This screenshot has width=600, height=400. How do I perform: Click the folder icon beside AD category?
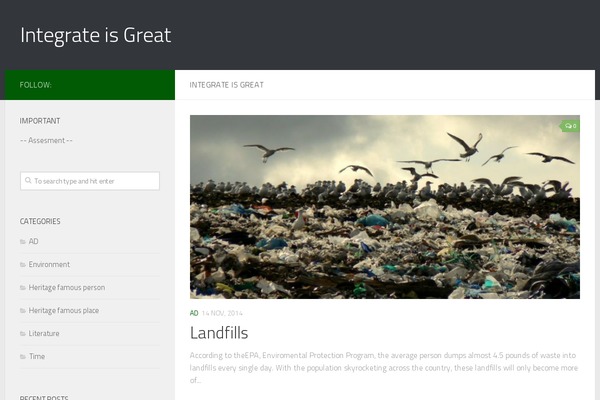coord(23,242)
